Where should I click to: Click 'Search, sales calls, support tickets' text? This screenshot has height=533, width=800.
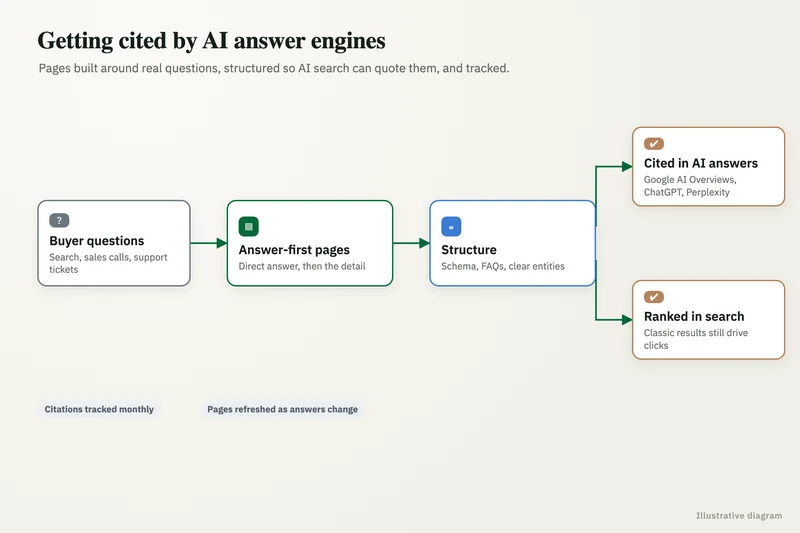point(108,263)
